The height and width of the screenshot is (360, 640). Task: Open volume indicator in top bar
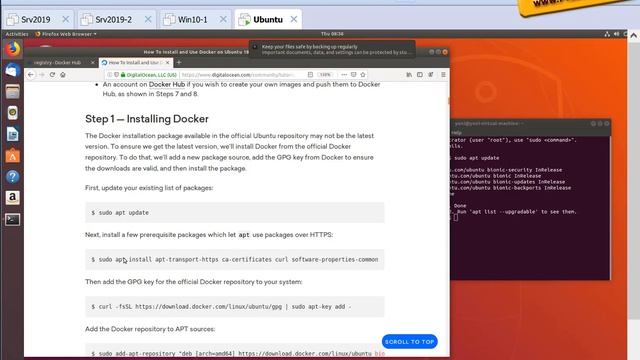[x=616, y=34]
